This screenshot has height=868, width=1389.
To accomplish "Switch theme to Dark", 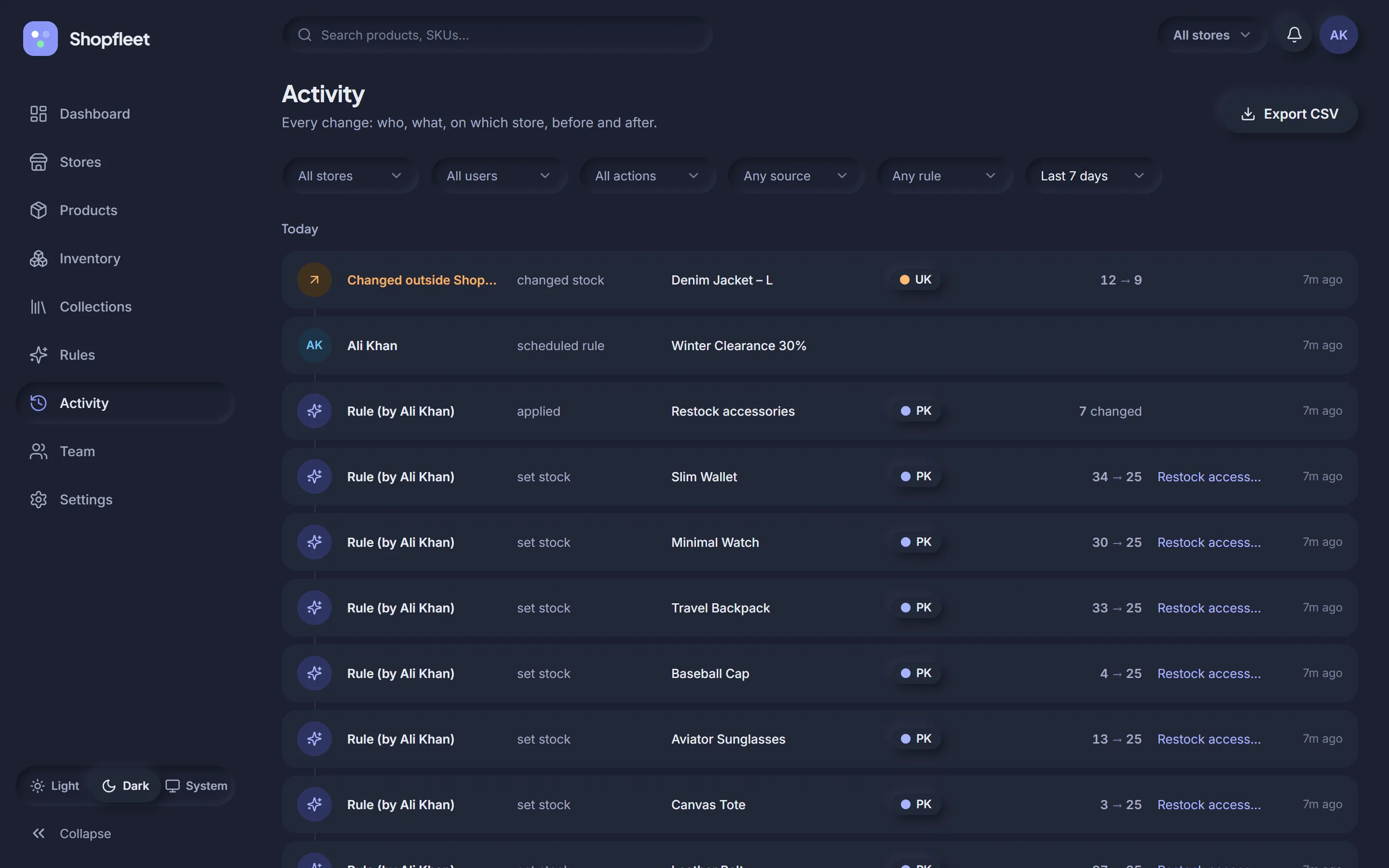I will click(126, 786).
